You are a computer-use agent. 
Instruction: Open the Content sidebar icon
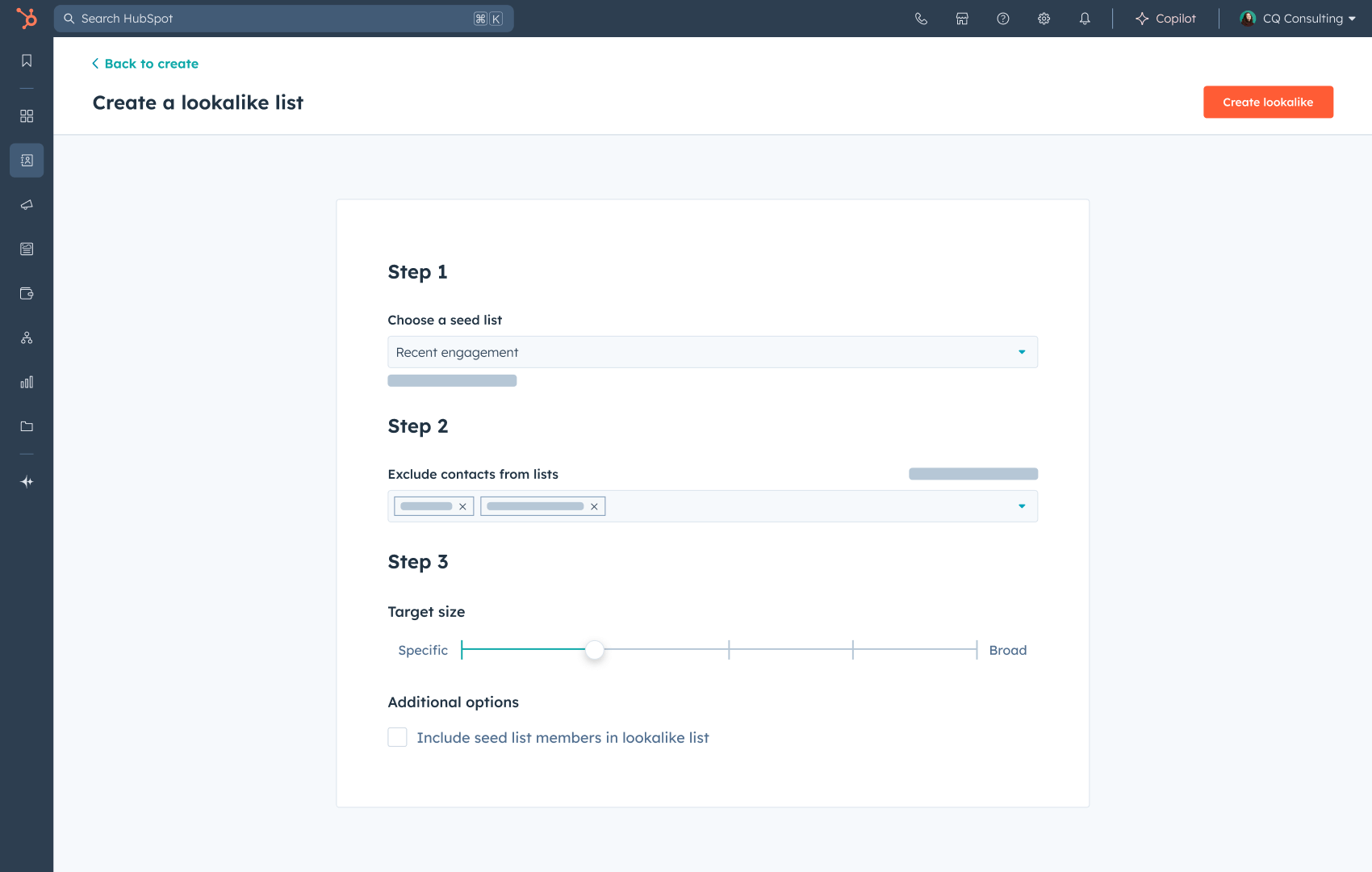coord(27,249)
